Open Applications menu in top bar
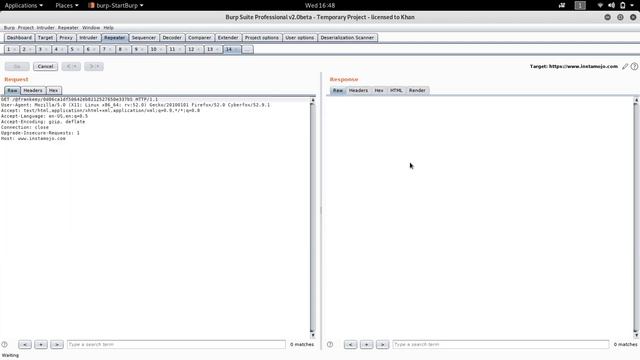This screenshot has height=360, width=640. [24, 5]
